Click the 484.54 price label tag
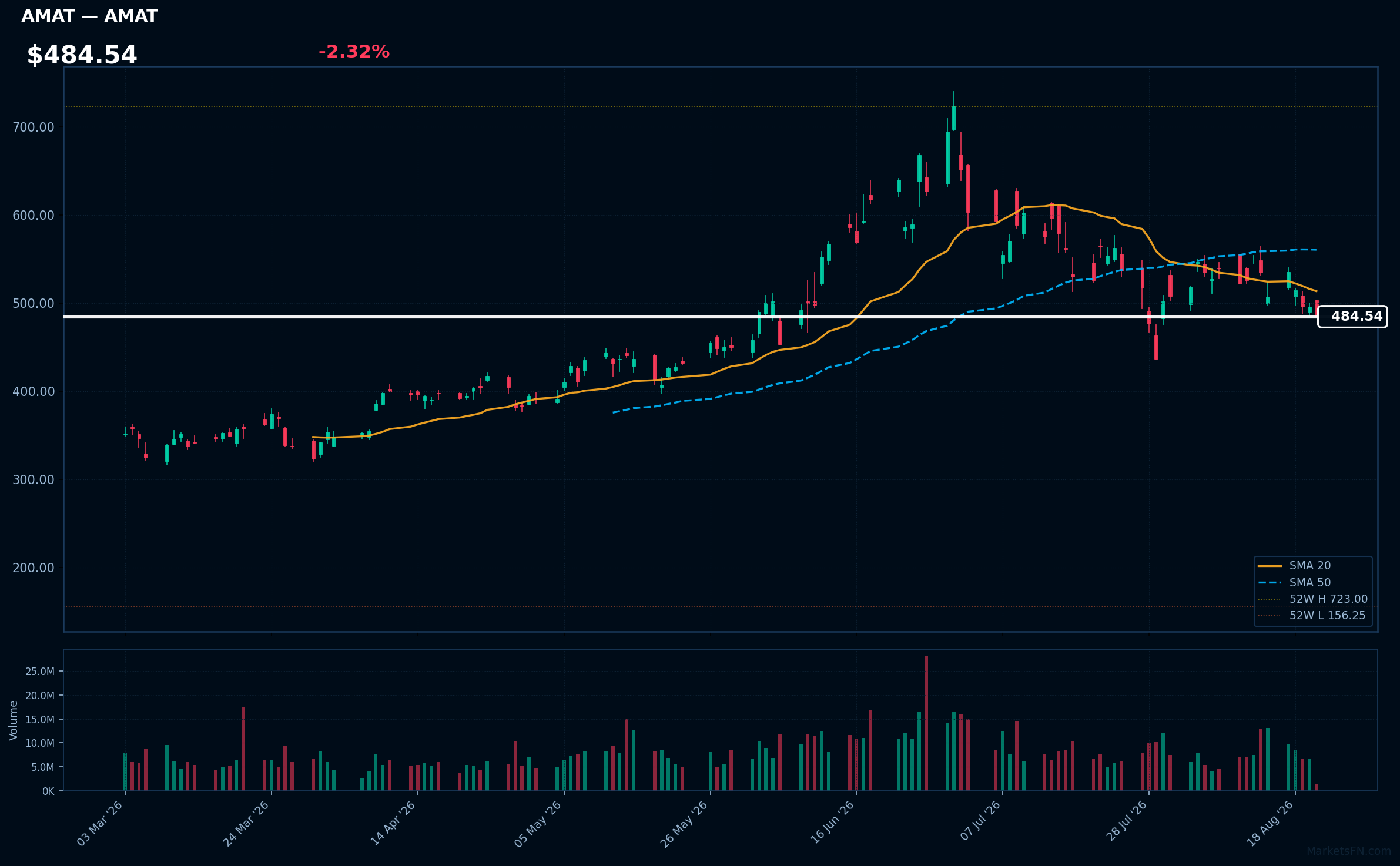Screen dimensions: 1400x866 point(1352,317)
